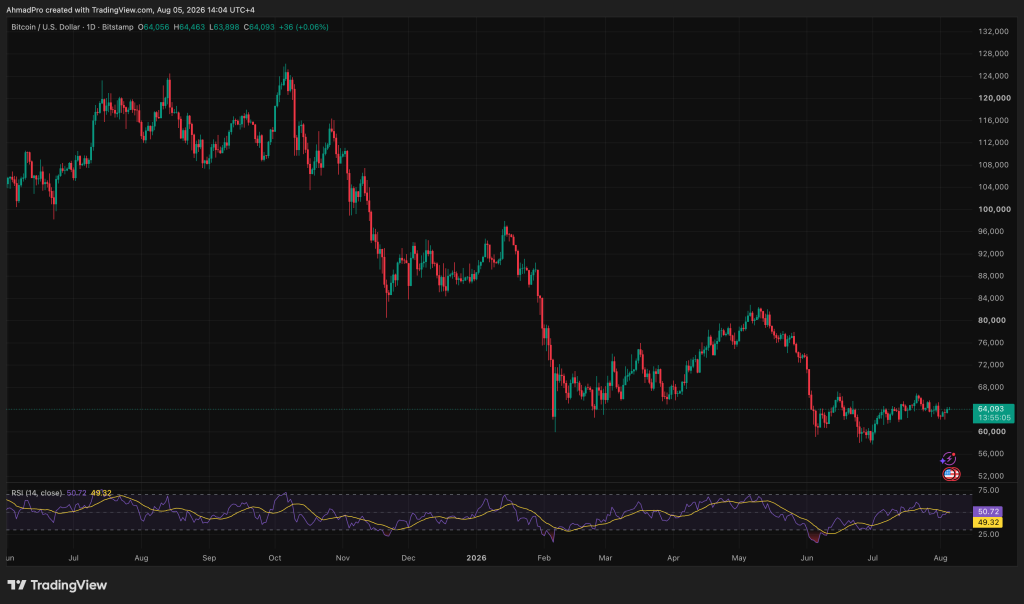Click the change value +36 (+0.06%)
Image resolution: width=1024 pixels, height=604 pixels.
pyautogui.click(x=304, y=27)
